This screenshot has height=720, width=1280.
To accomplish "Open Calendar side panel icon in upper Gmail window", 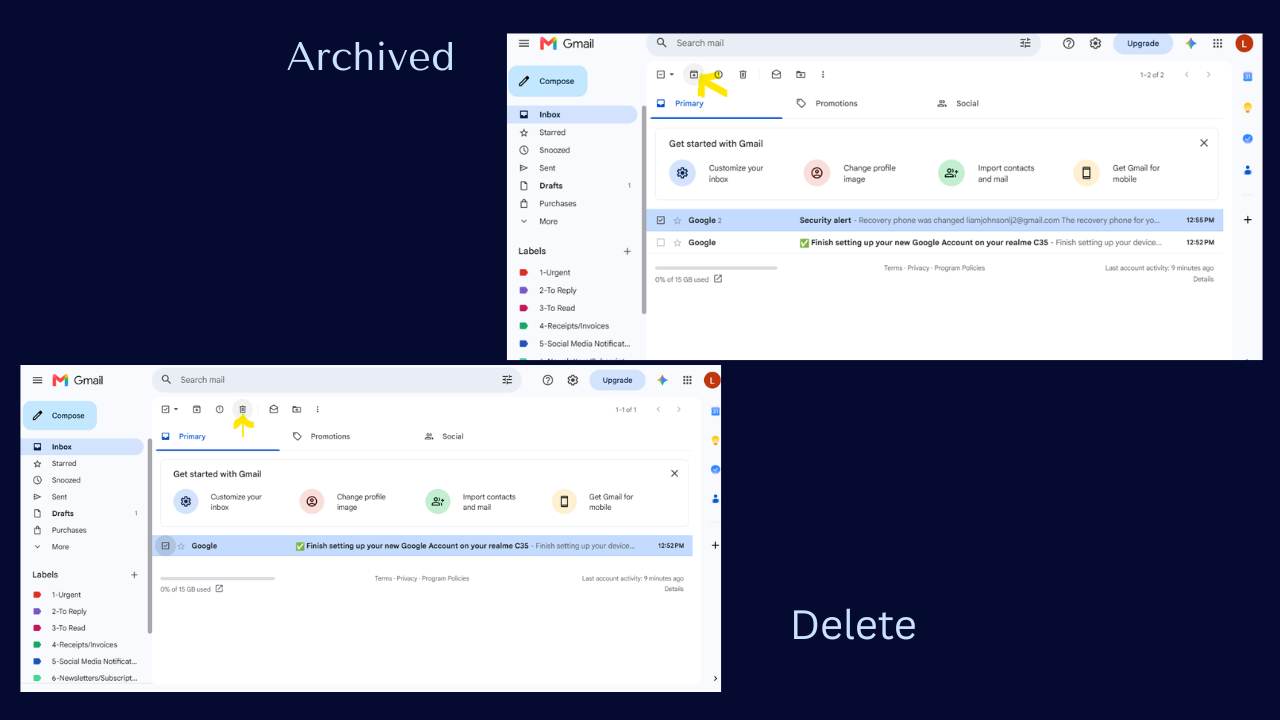I will coord(1248,76).
